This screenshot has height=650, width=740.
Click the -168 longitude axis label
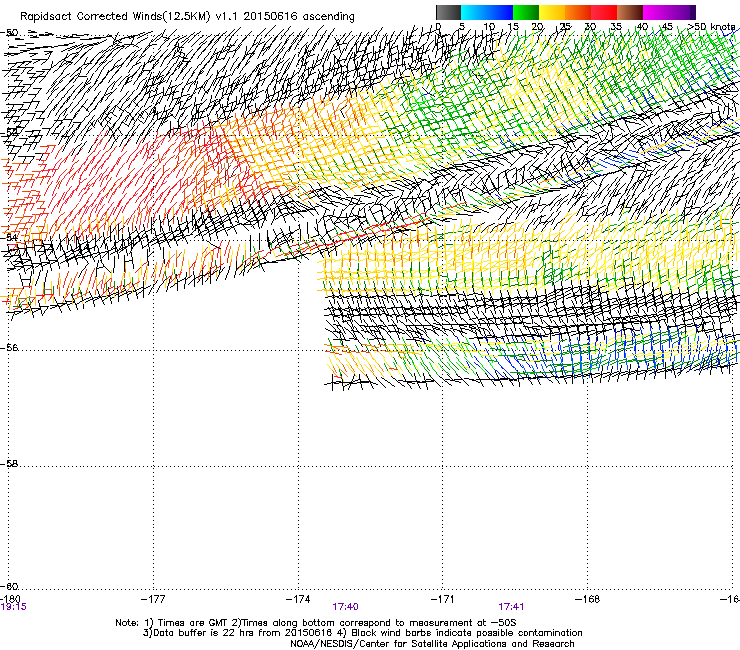pos(588,599)
